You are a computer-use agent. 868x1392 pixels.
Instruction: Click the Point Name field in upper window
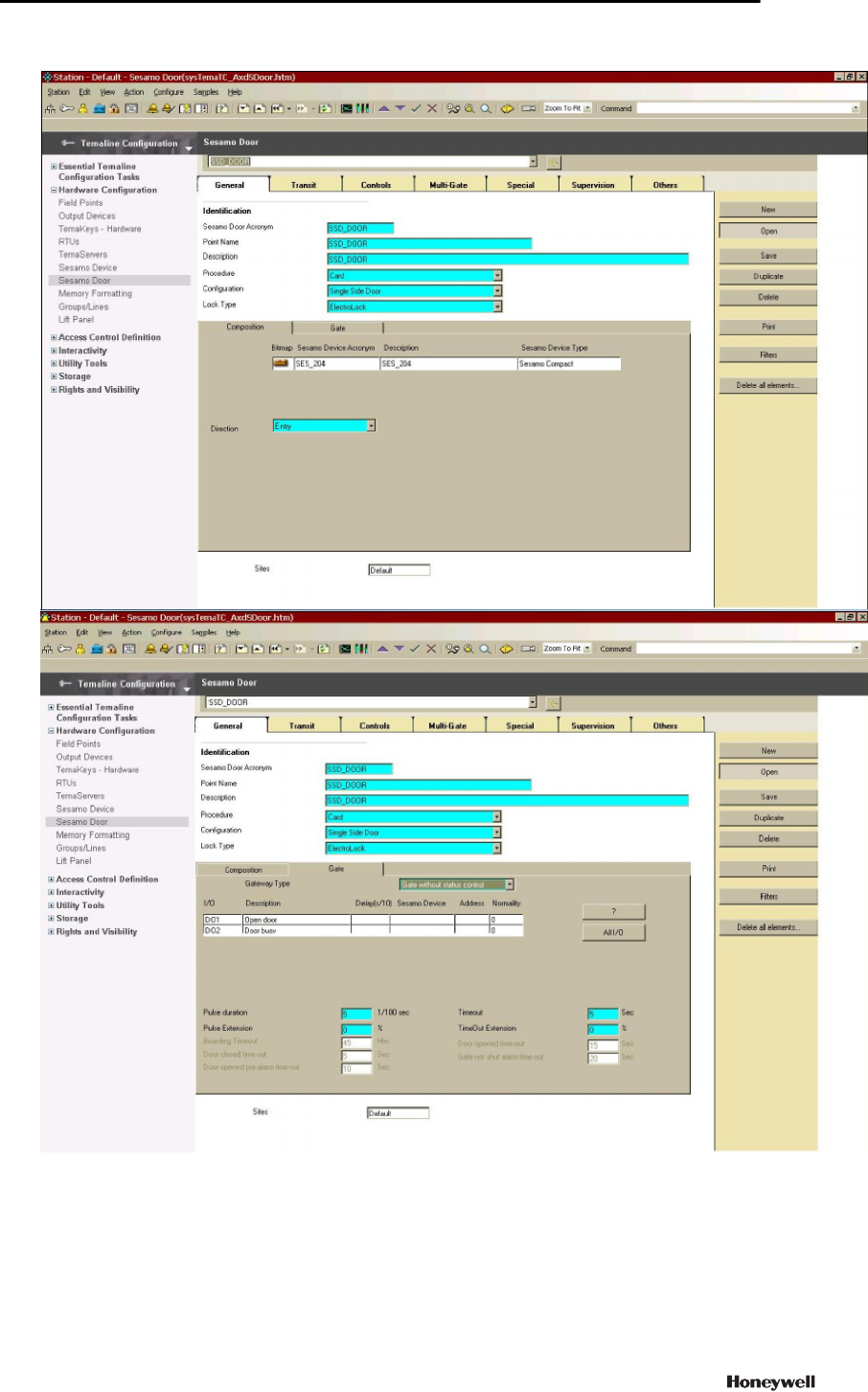click(x=429, y=243)
